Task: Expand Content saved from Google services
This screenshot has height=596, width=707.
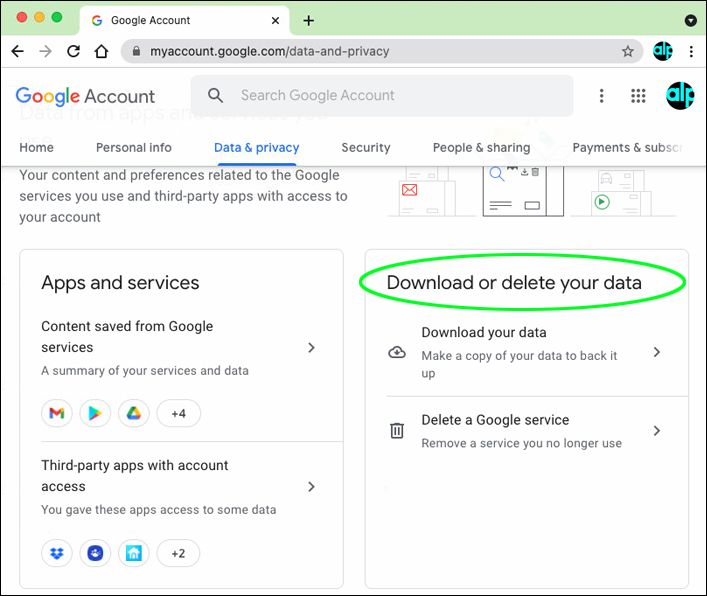Action: pyautogui.click(x=311, y=348)
